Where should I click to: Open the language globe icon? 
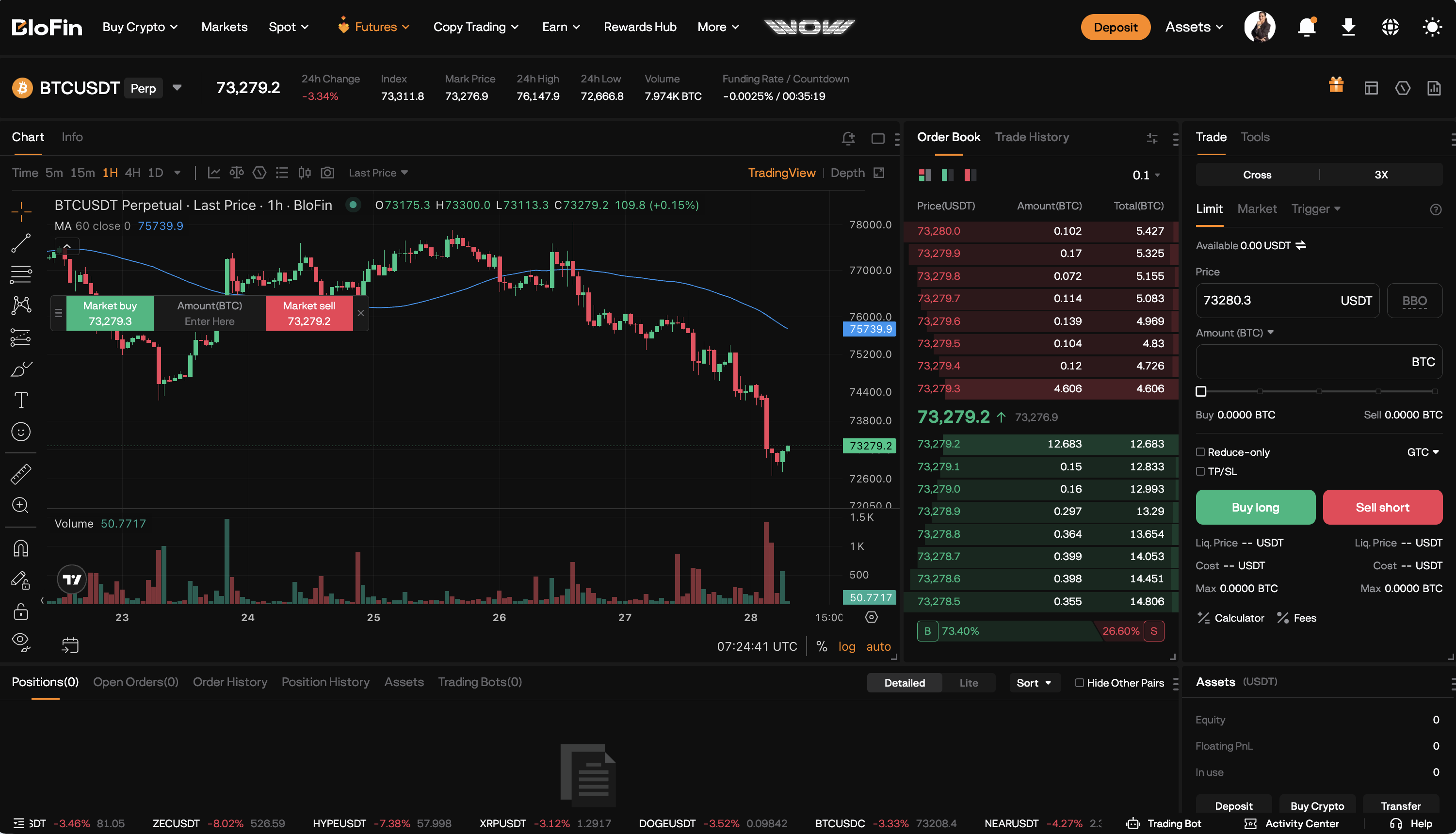pos(1390,27)
